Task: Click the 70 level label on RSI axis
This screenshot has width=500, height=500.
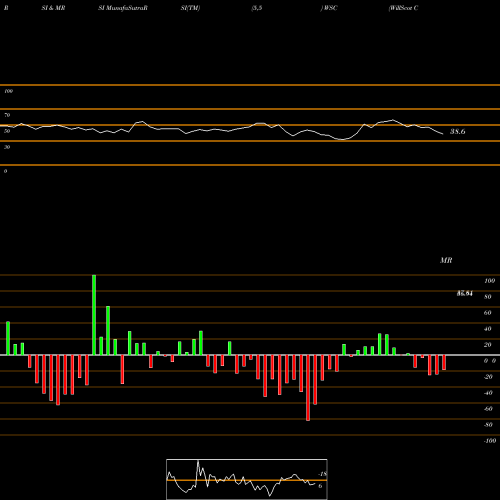Action: pyautogui.click(x=7, y=115)
